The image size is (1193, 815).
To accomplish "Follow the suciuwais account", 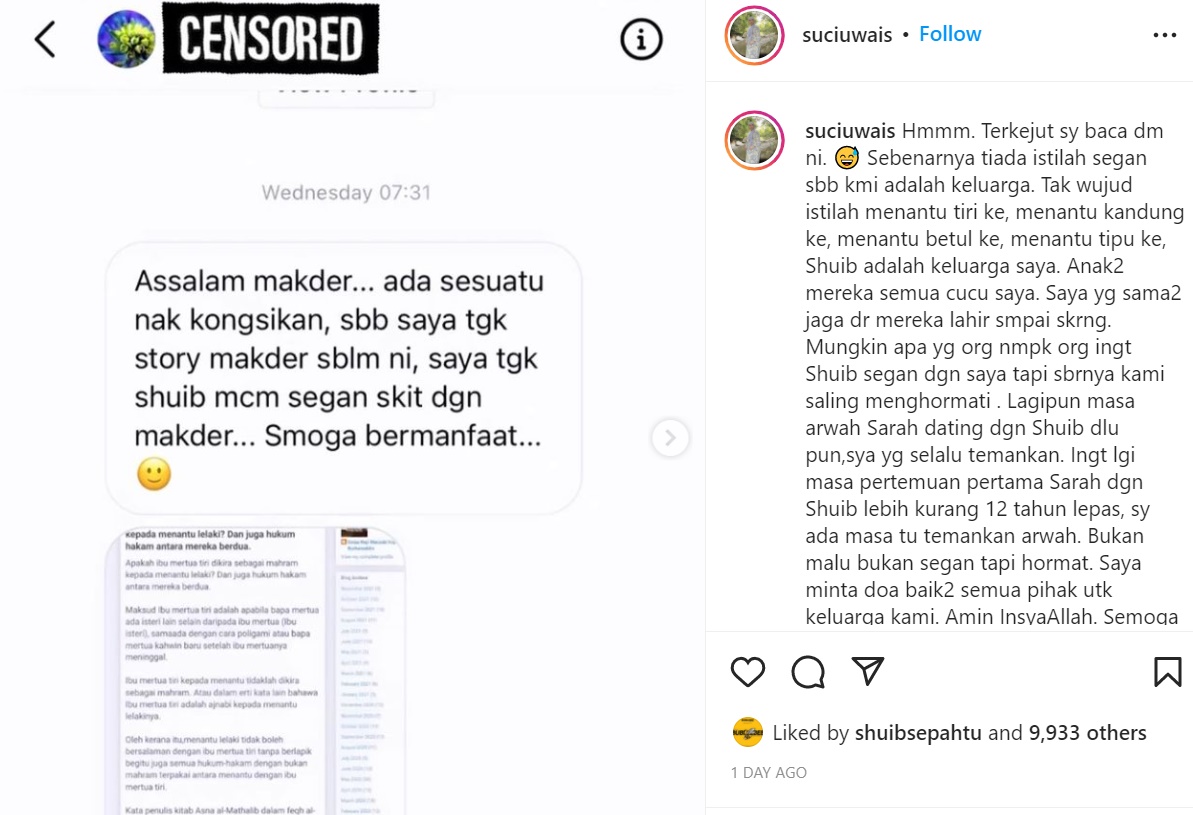I will click(950, 34).
